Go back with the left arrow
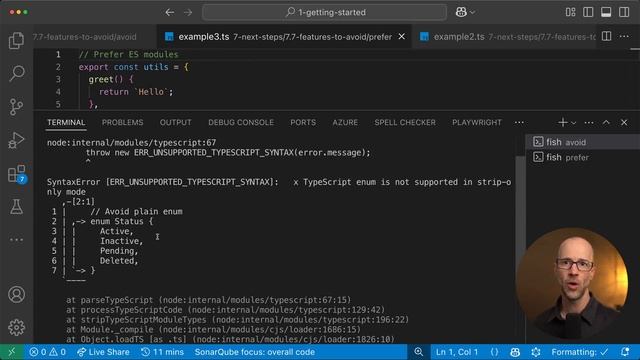This screenshot has width=640, height=360. (x=170, y=13)
